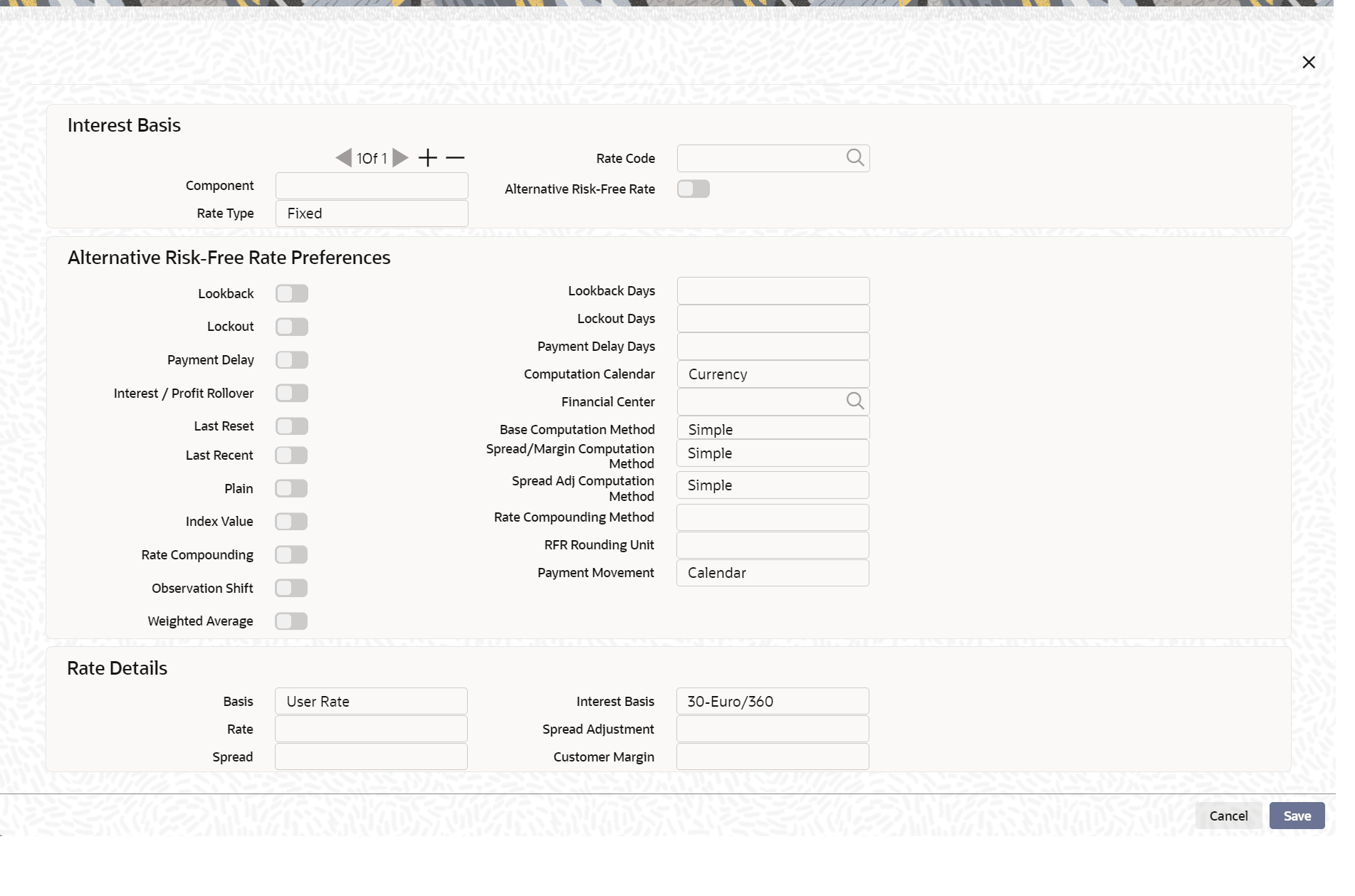The image size is (1355, 896).
Task: Turn on the Payment Delay switch
Action: (292, 360)
